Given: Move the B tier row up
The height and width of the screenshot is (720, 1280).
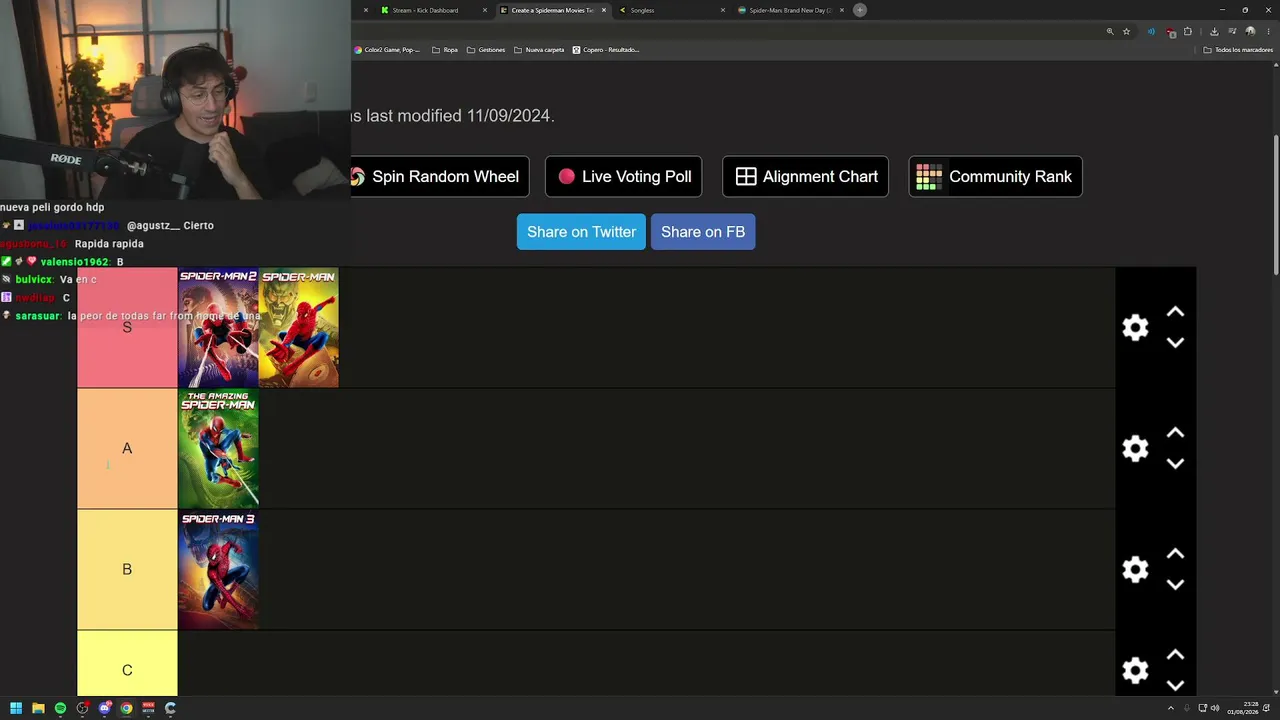Looking at the screenshot, I should tap(1175, 554).
